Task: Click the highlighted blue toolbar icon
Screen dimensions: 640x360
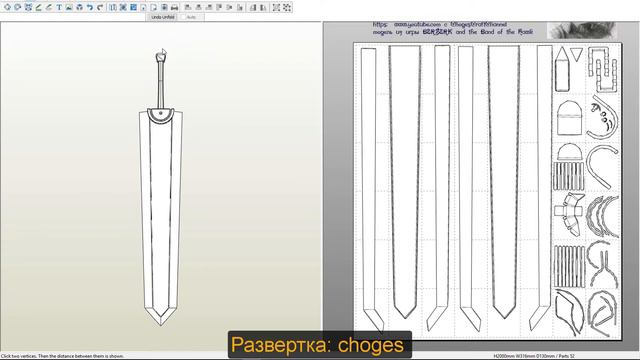Action: (133, 7)
